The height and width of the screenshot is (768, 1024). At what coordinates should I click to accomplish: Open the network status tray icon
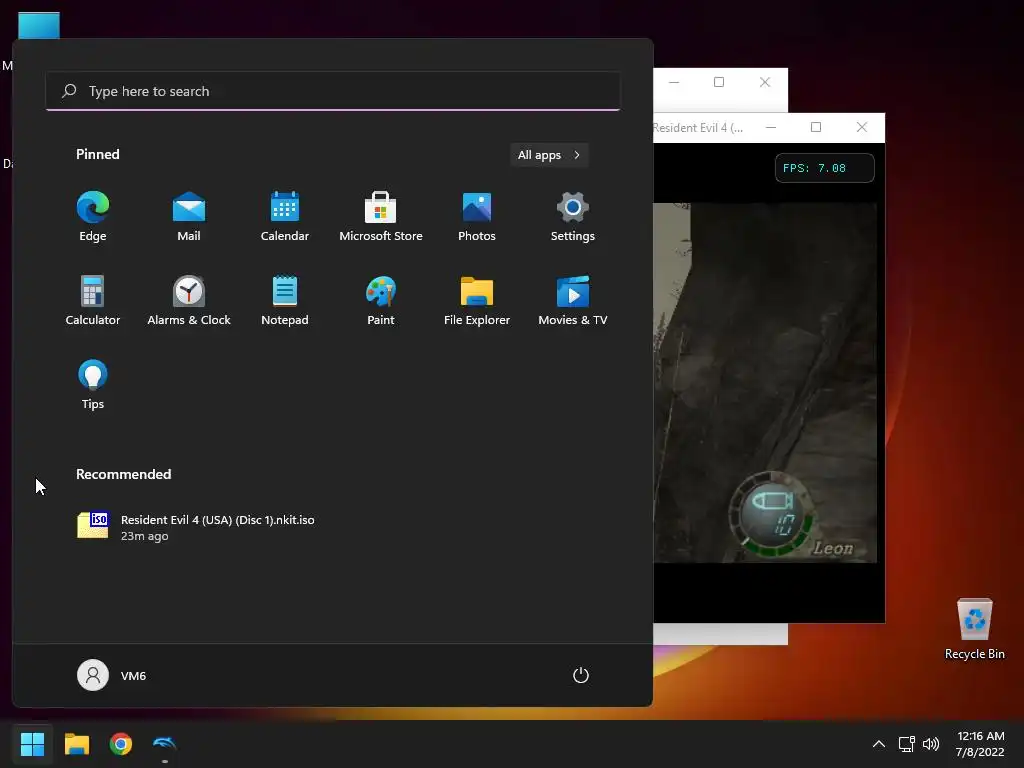coord(906,744)
